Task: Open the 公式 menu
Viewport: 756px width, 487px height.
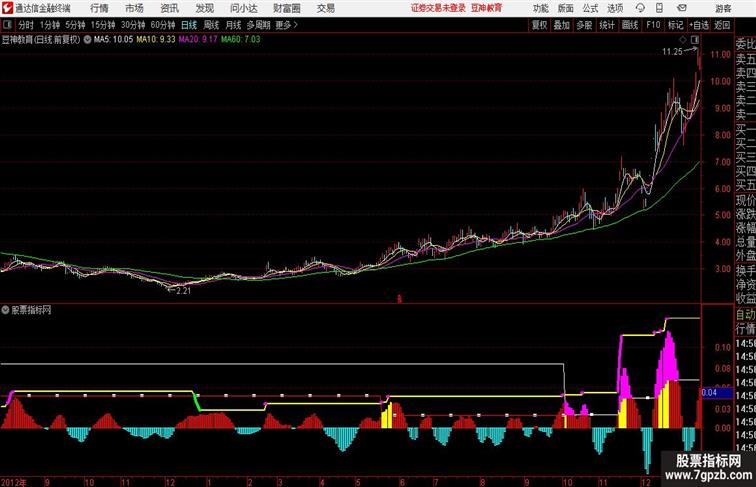Action: [590, 8]
